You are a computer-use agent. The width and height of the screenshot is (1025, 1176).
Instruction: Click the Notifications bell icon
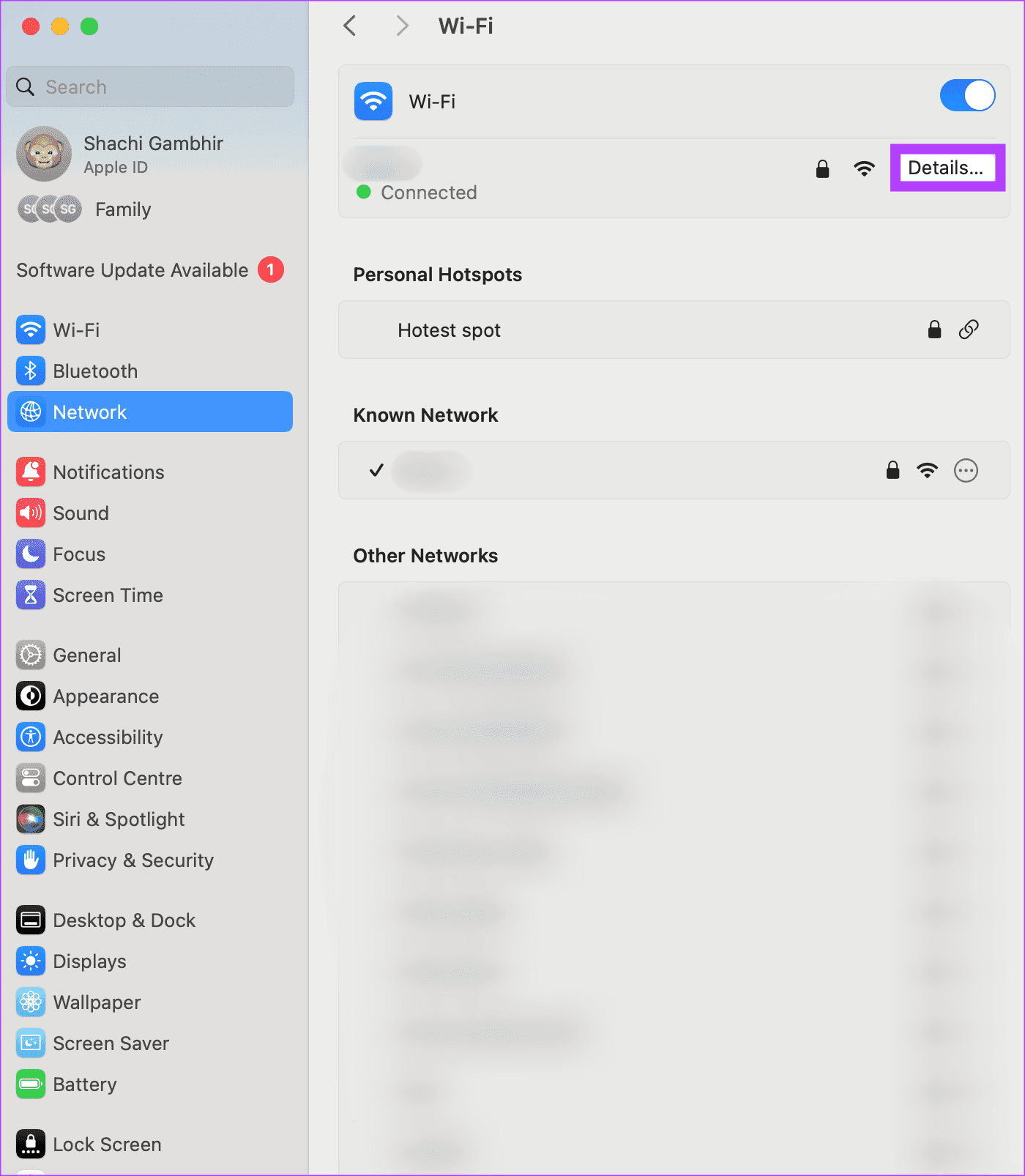(x=31, y=472)
